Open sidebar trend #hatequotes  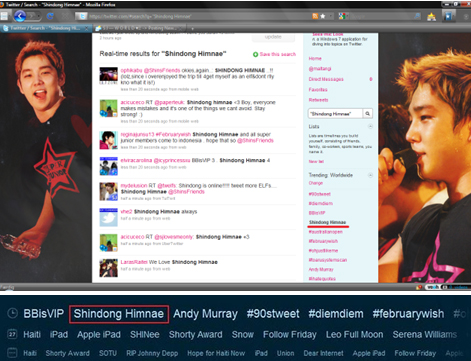pos(322,279)
